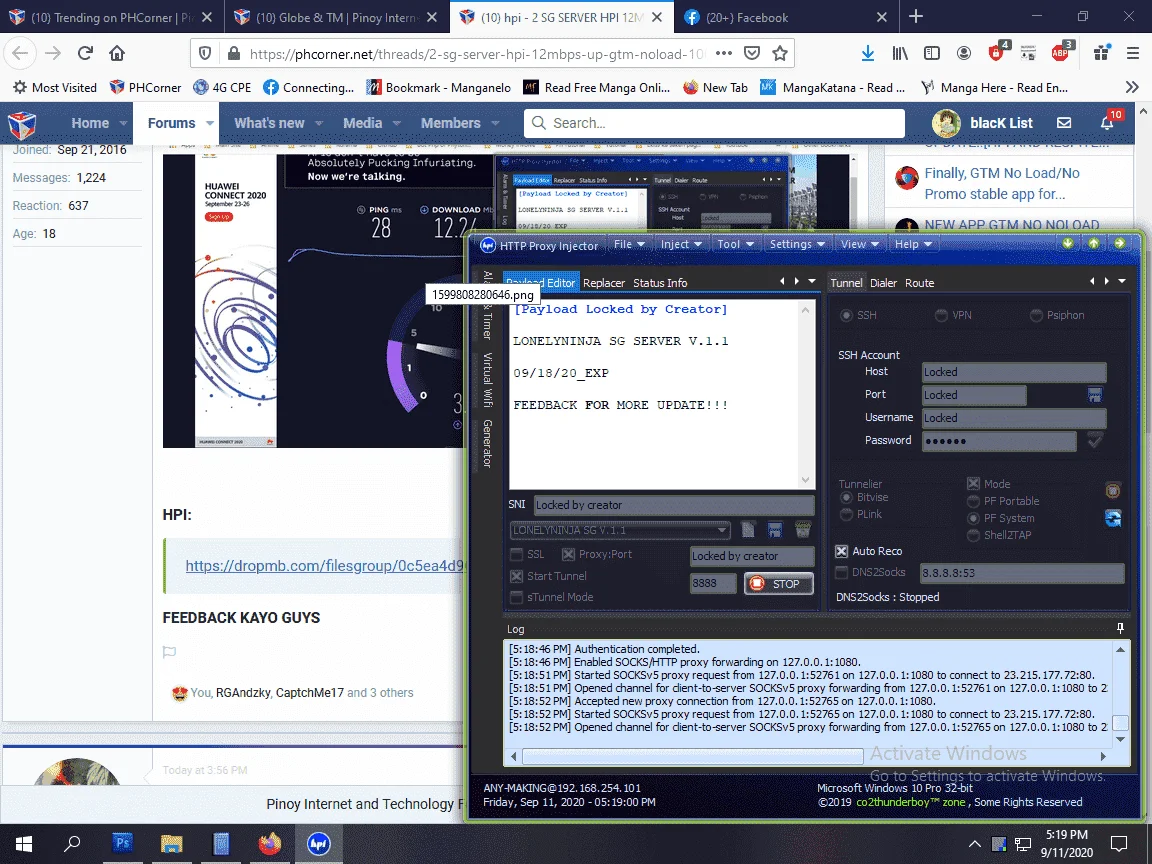Click File Explorer icon in the taskbar

point(171,843)
